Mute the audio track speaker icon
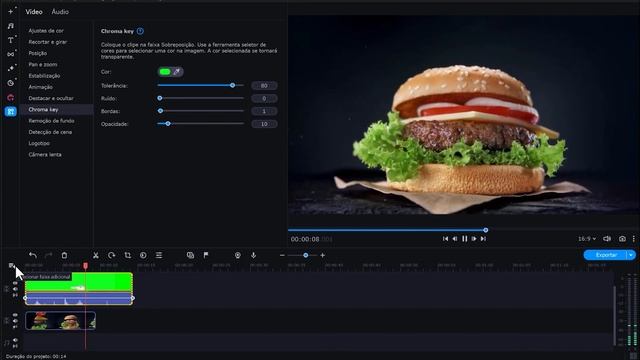 [x=15, y=340]
